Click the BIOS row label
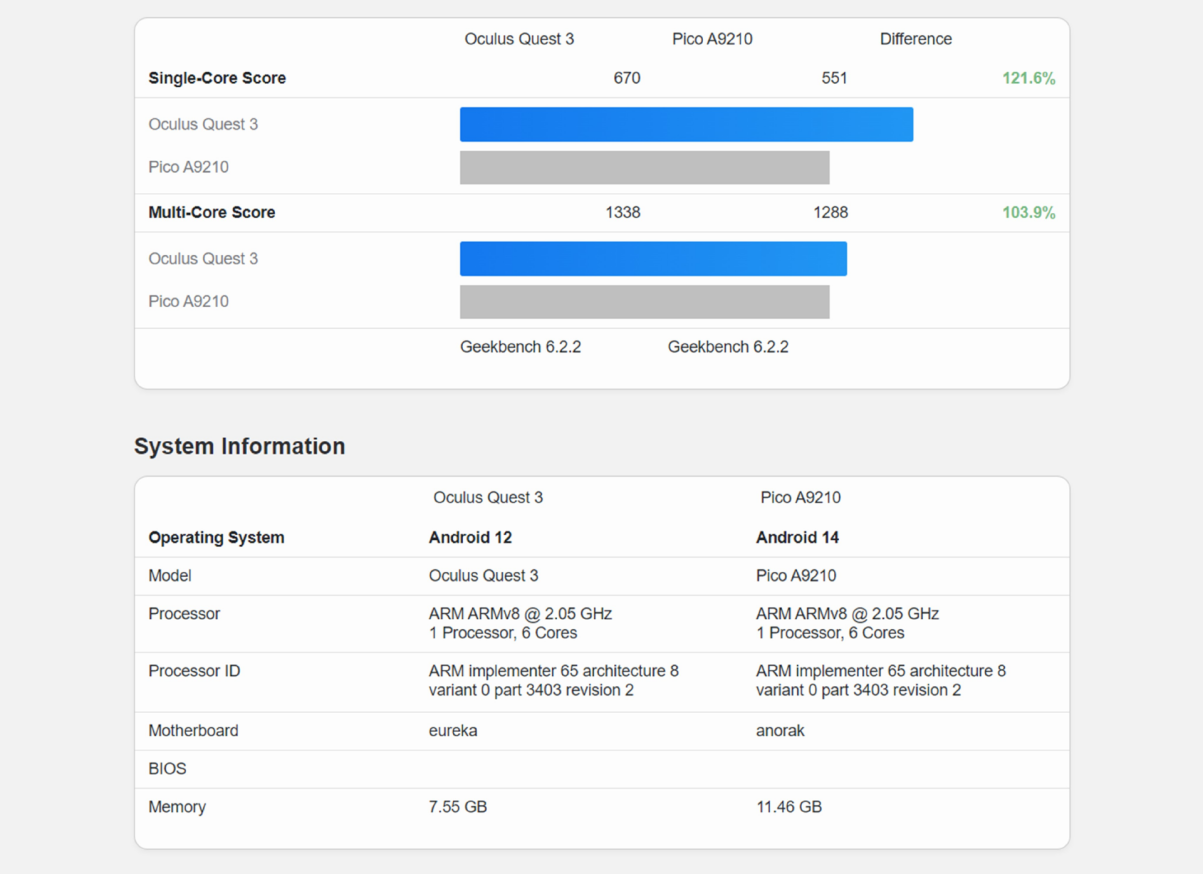1203x874 pixels. (x=167, y=768)
